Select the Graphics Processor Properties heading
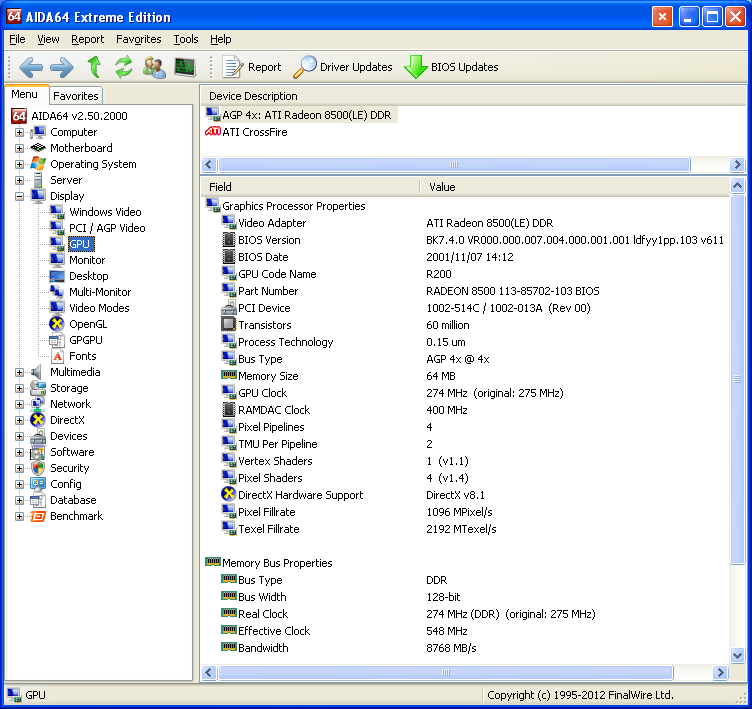 (285, 206)
